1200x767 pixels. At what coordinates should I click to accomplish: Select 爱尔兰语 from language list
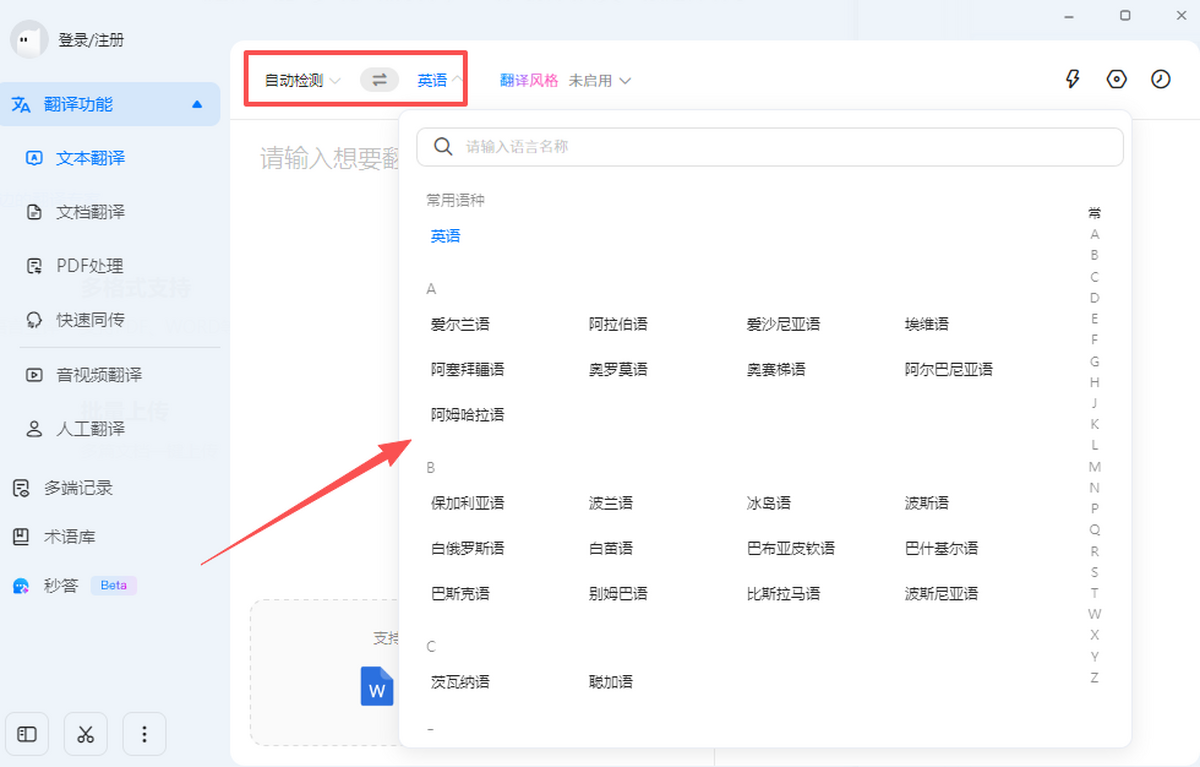click(461, 325)
